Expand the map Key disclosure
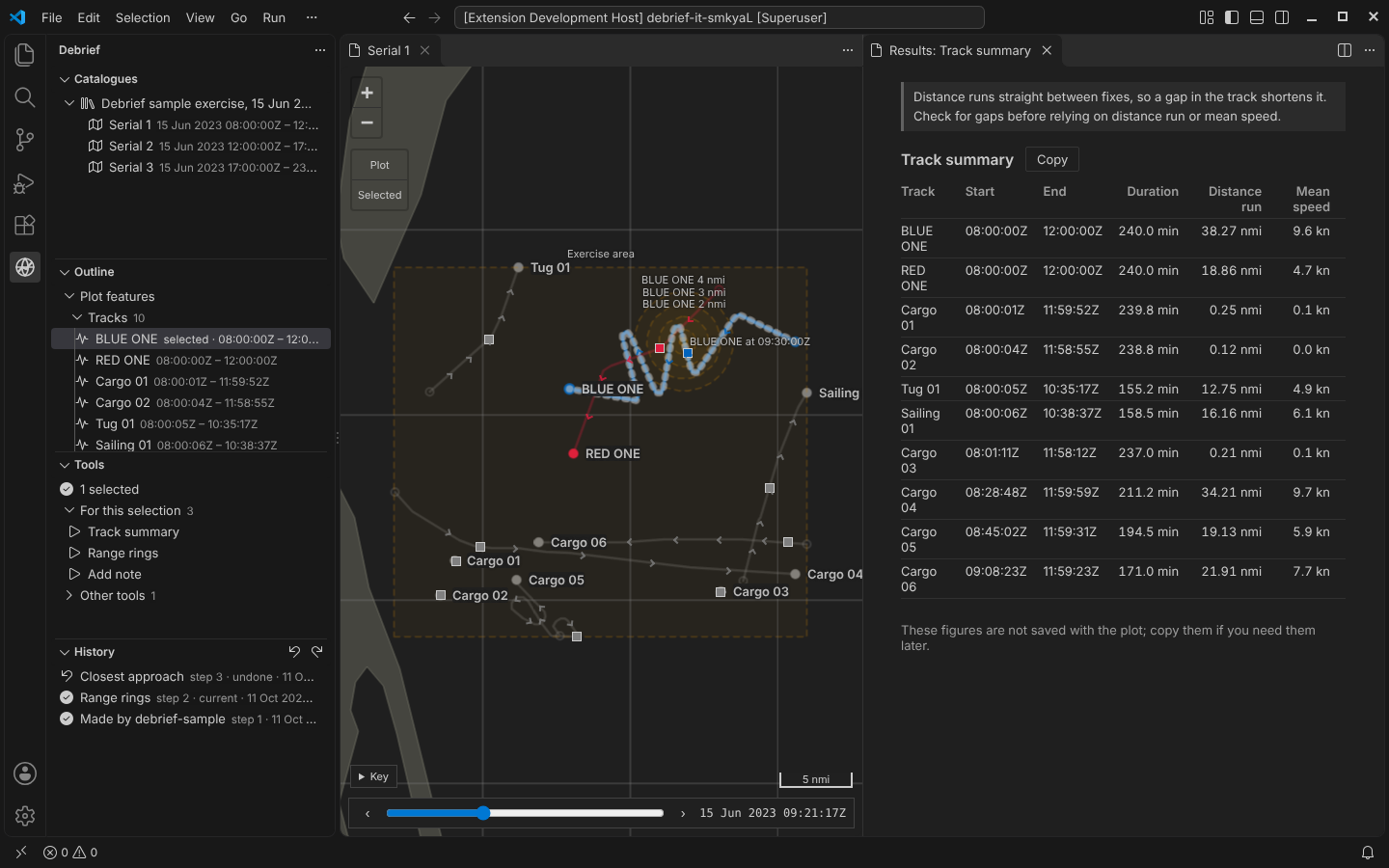Screen dimensions: 1389x868 [373, 776]
